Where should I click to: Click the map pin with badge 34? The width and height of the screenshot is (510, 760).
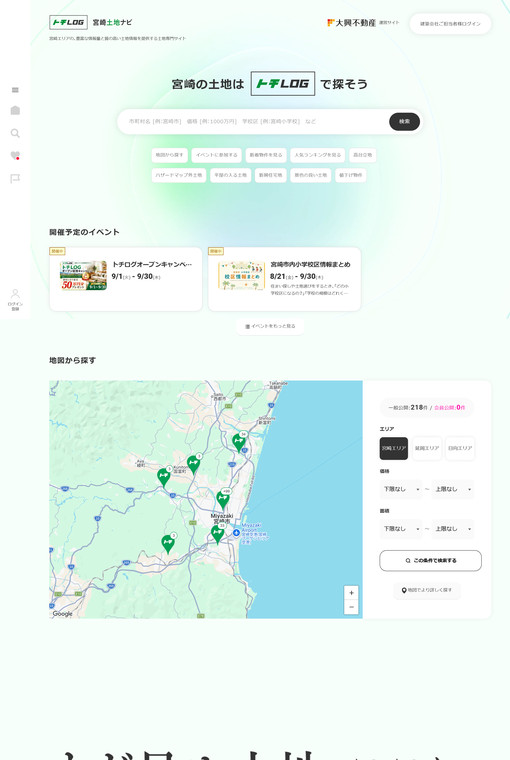tap(239, 443)
